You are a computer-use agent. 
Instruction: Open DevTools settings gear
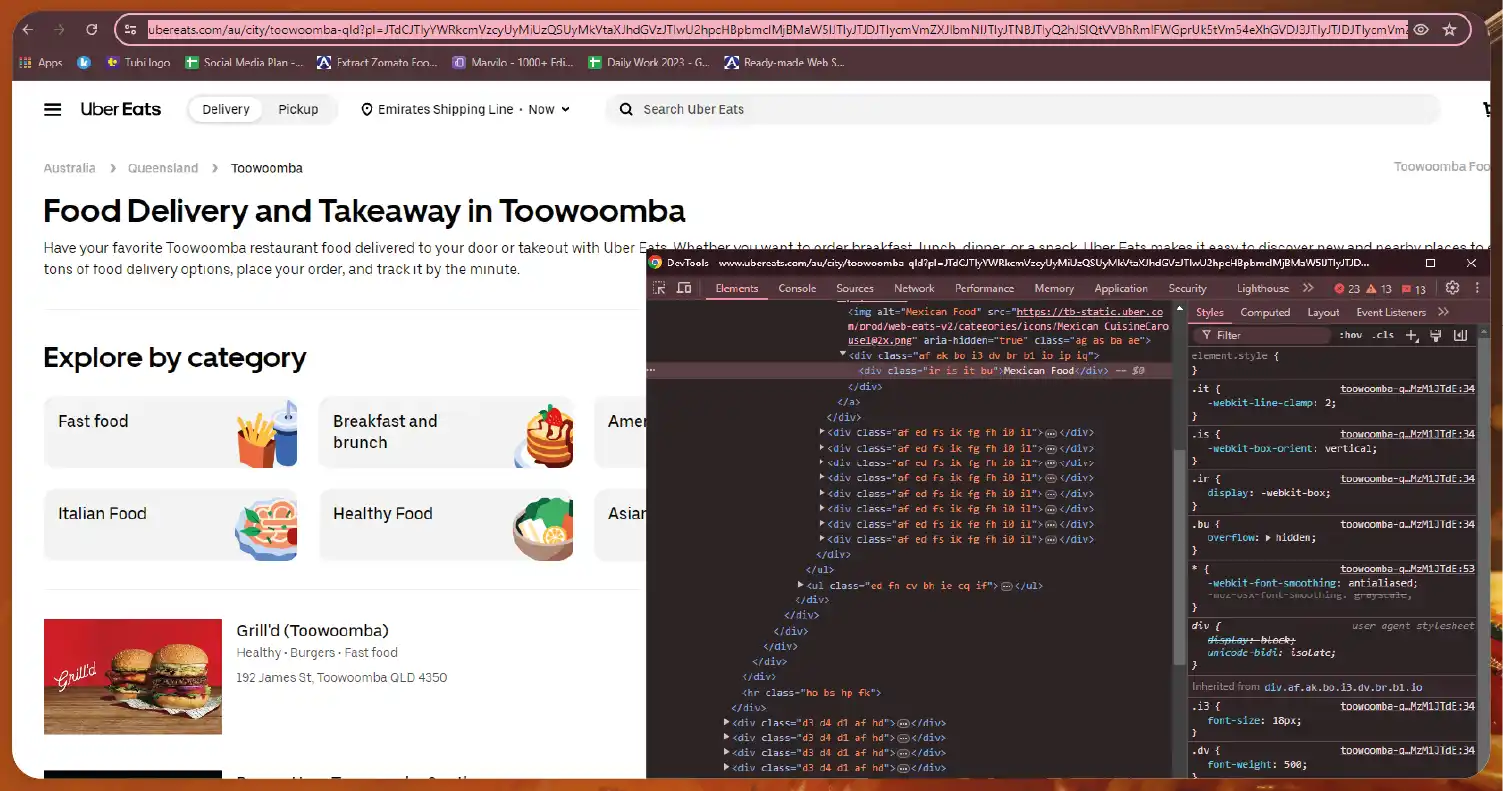point(1452,288)
